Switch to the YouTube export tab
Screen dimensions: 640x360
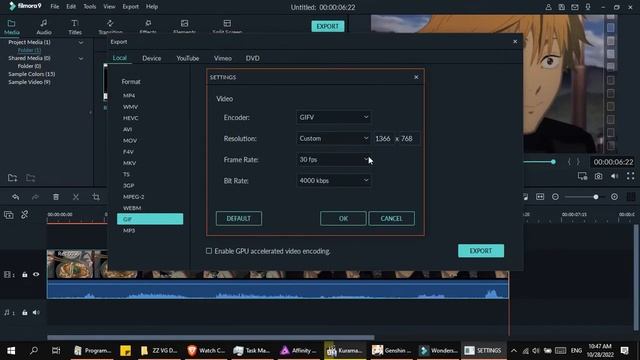pos(188,58)
